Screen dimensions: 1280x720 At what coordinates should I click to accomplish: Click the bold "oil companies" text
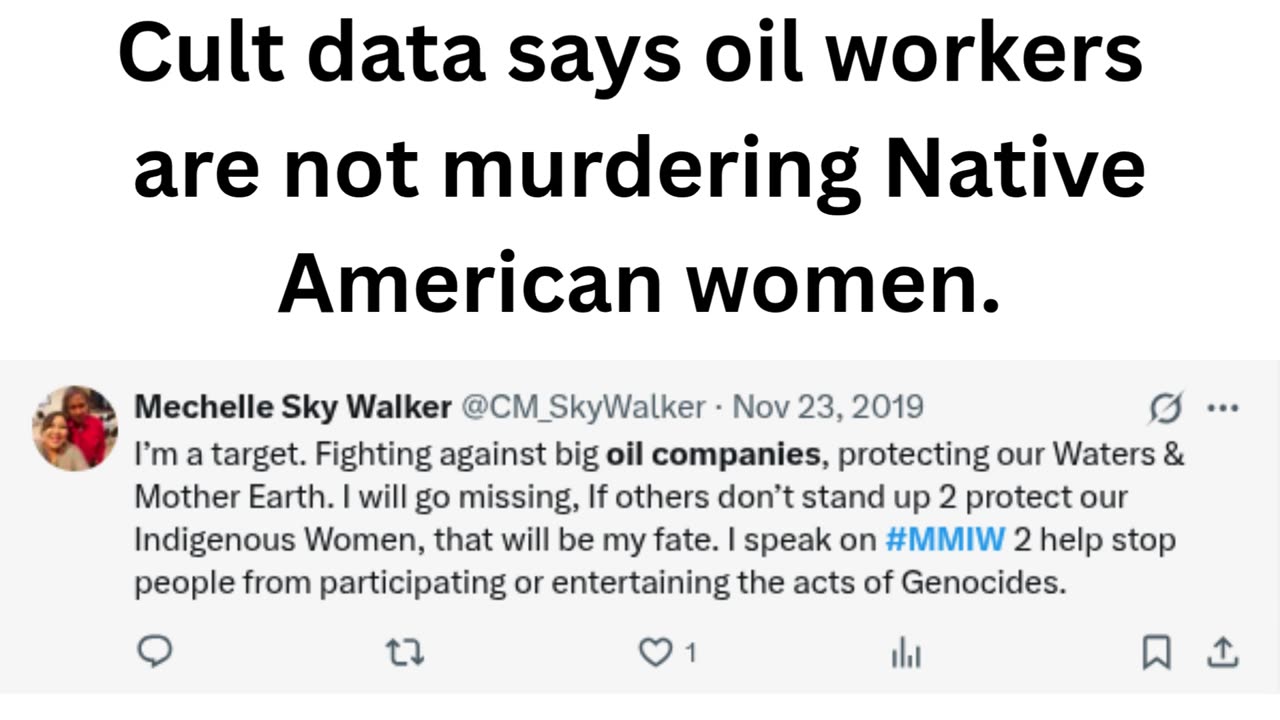pyautogui.click(x=712, y=456)
